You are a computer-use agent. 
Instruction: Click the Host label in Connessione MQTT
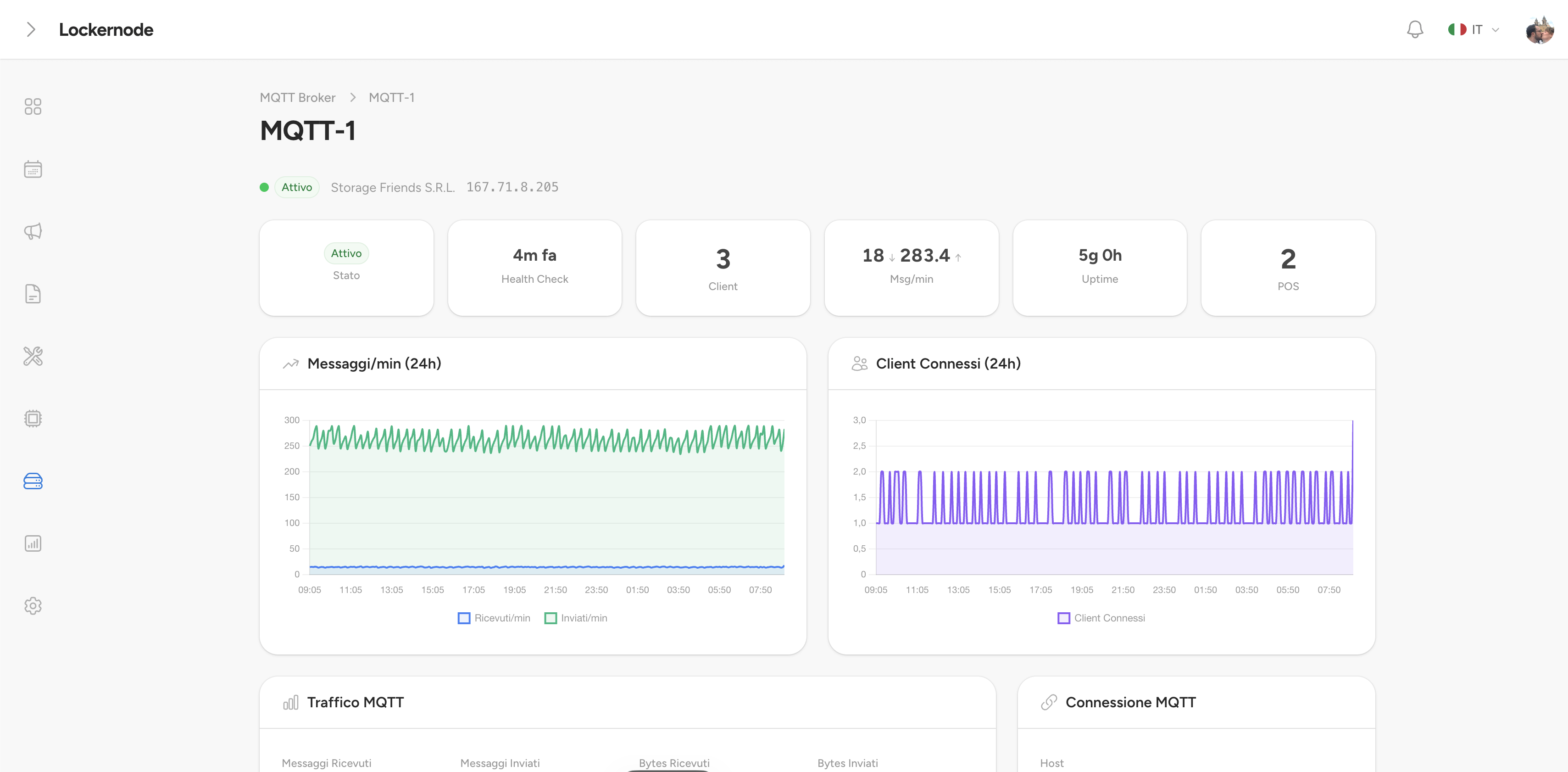pyautogui.click(x=1052, y=763)
